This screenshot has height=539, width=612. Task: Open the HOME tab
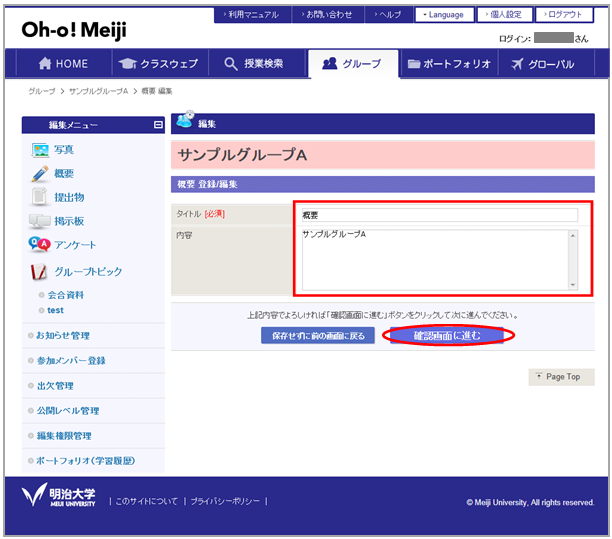tap(64, 64)
